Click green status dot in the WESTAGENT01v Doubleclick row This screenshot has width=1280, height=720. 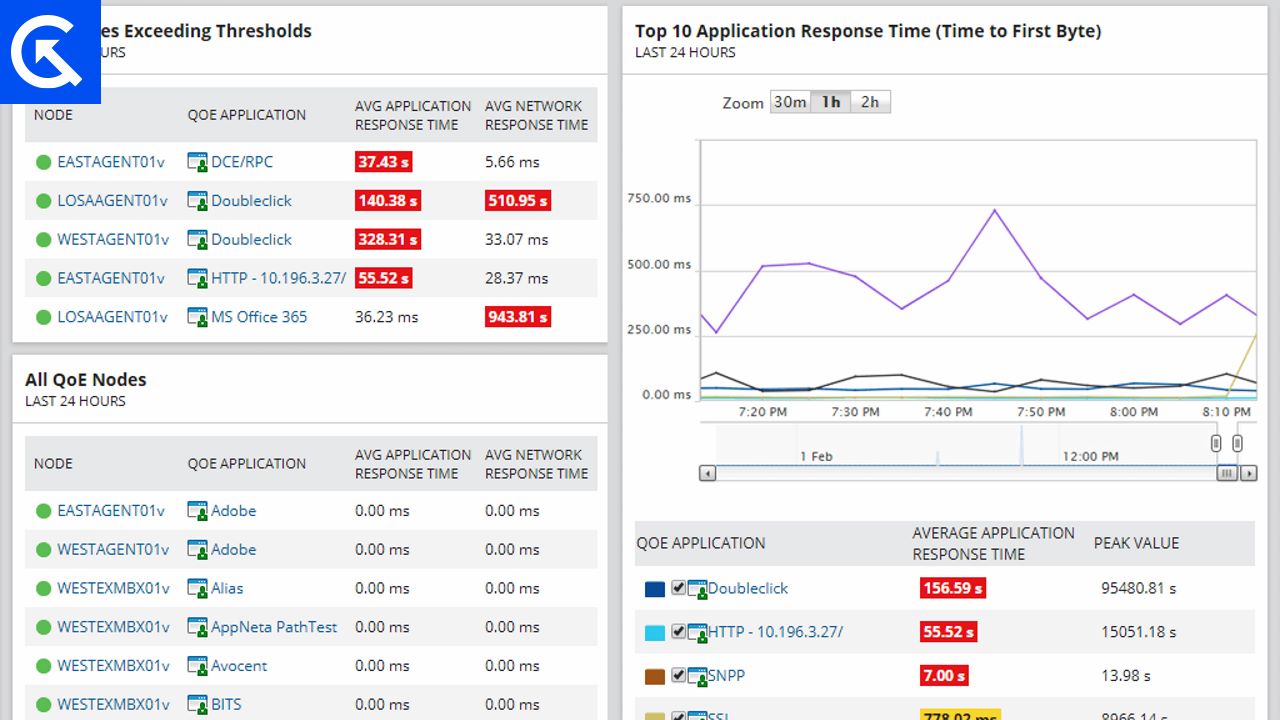[43, 240]
